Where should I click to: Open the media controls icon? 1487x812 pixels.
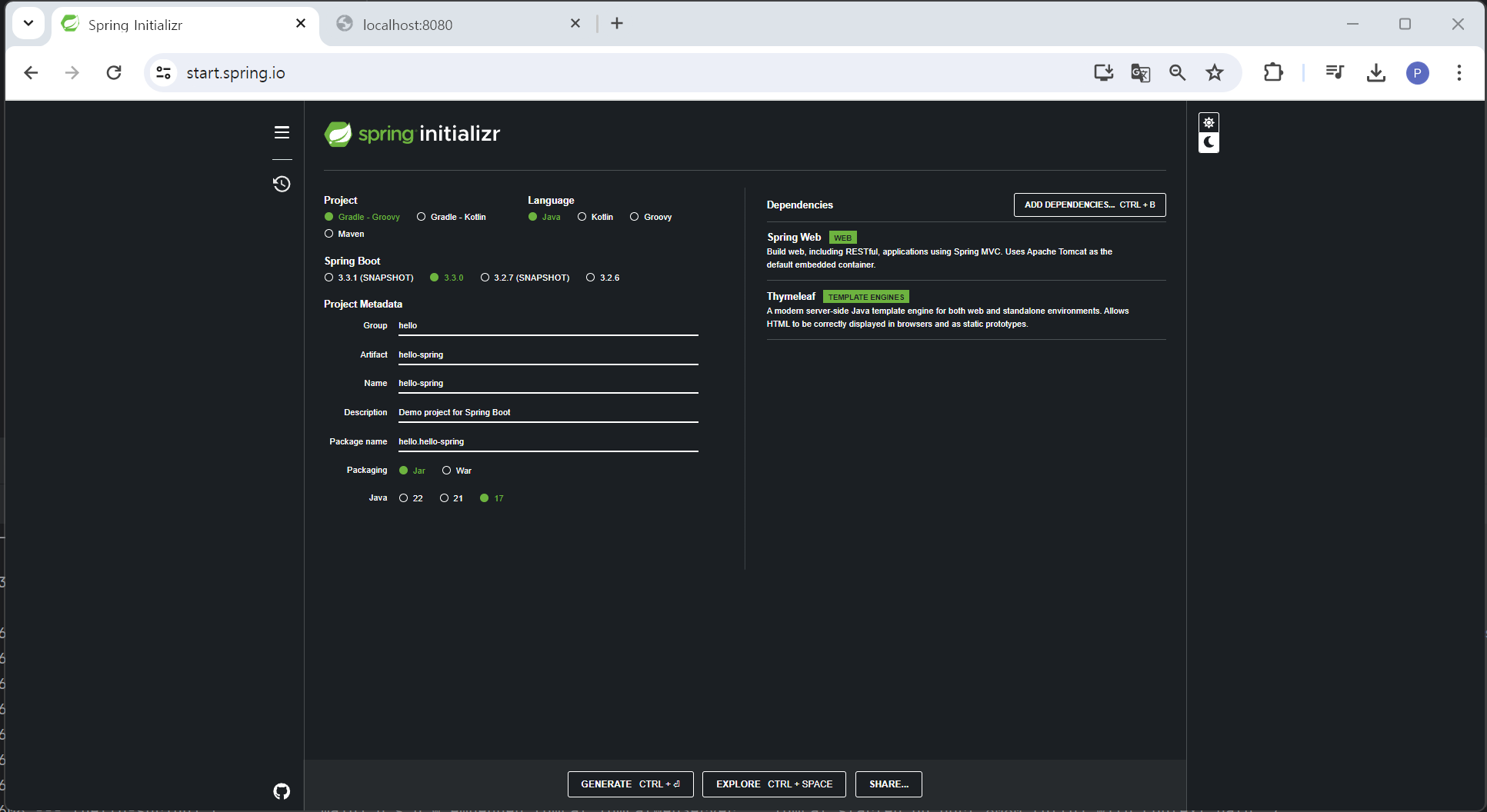pos(1335,73)
